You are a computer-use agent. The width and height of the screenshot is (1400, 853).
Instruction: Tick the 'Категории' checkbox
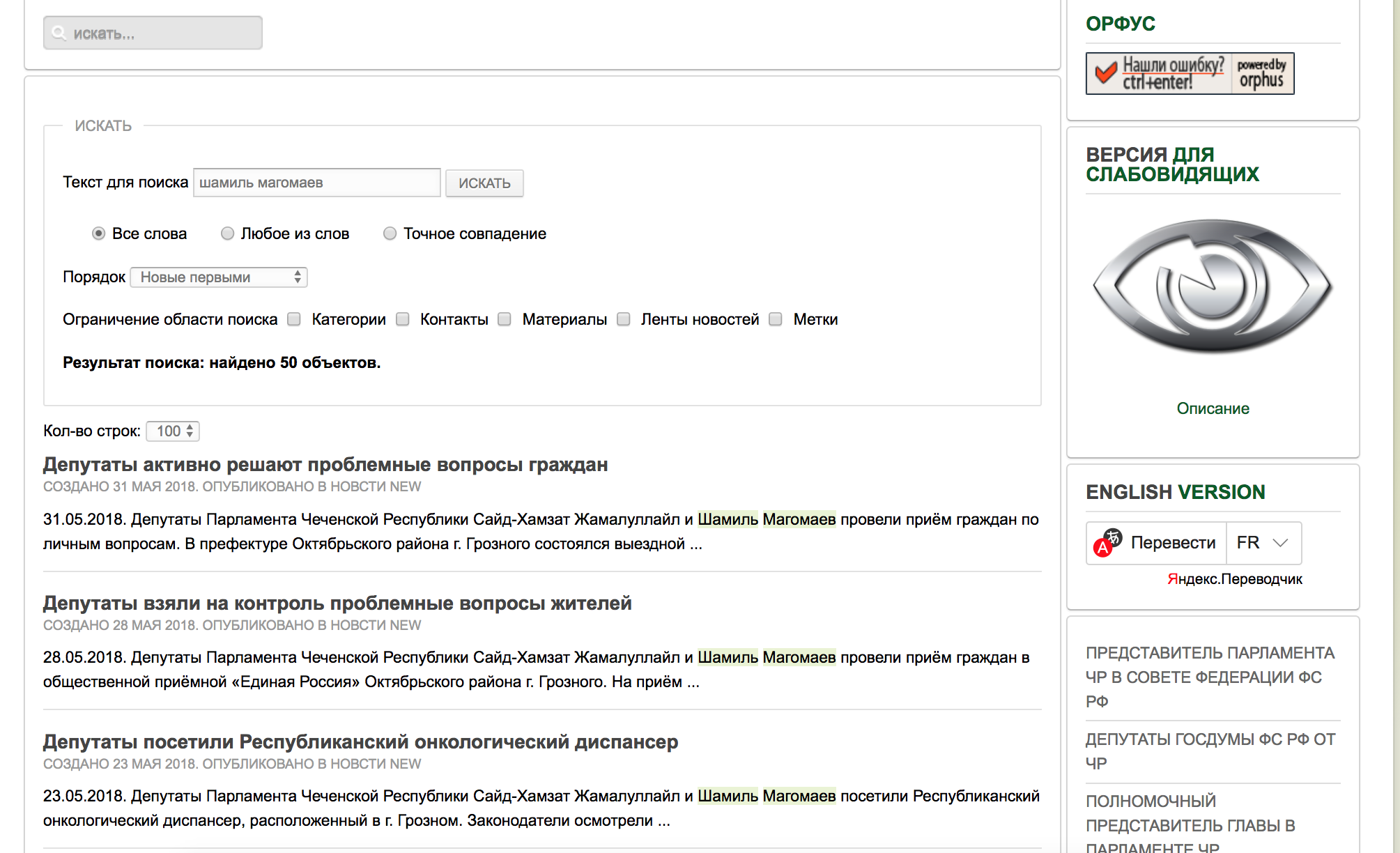[x=294, y=319]
